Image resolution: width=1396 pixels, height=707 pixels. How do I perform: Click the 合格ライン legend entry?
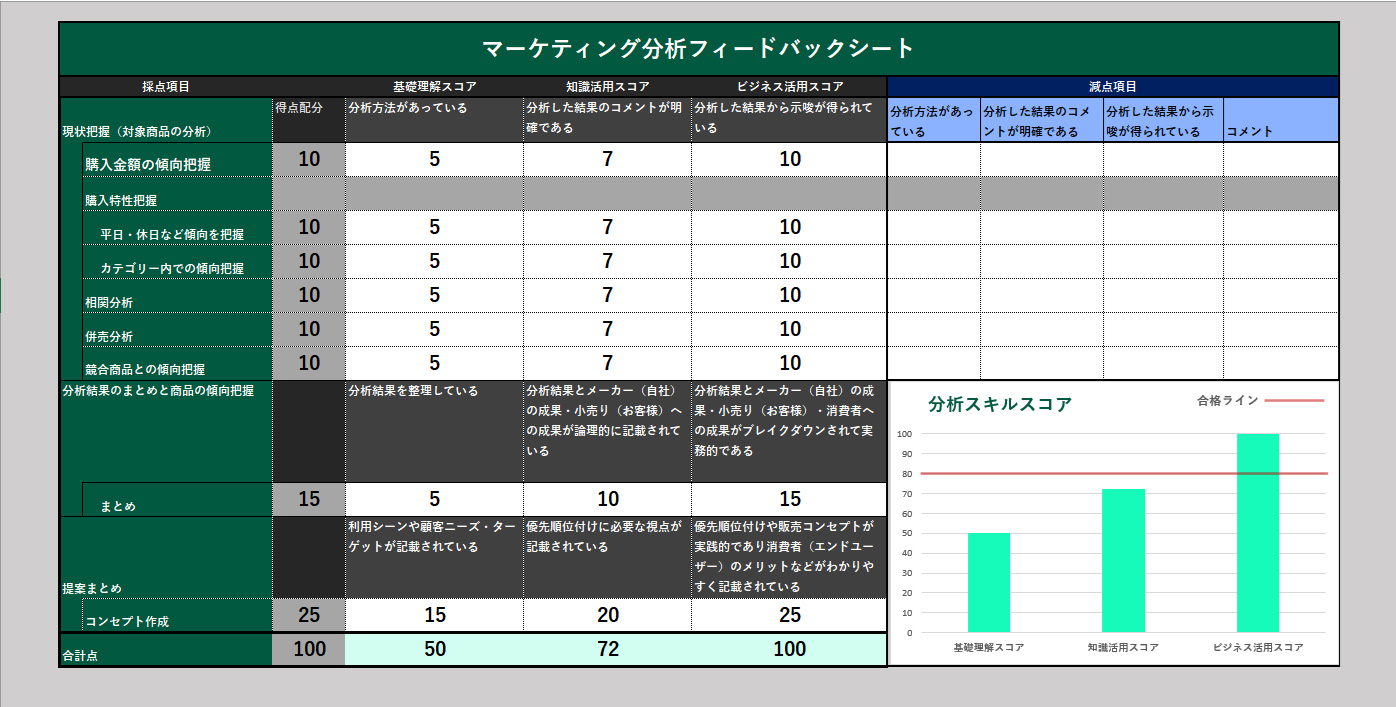click(x=1259, y=401)
